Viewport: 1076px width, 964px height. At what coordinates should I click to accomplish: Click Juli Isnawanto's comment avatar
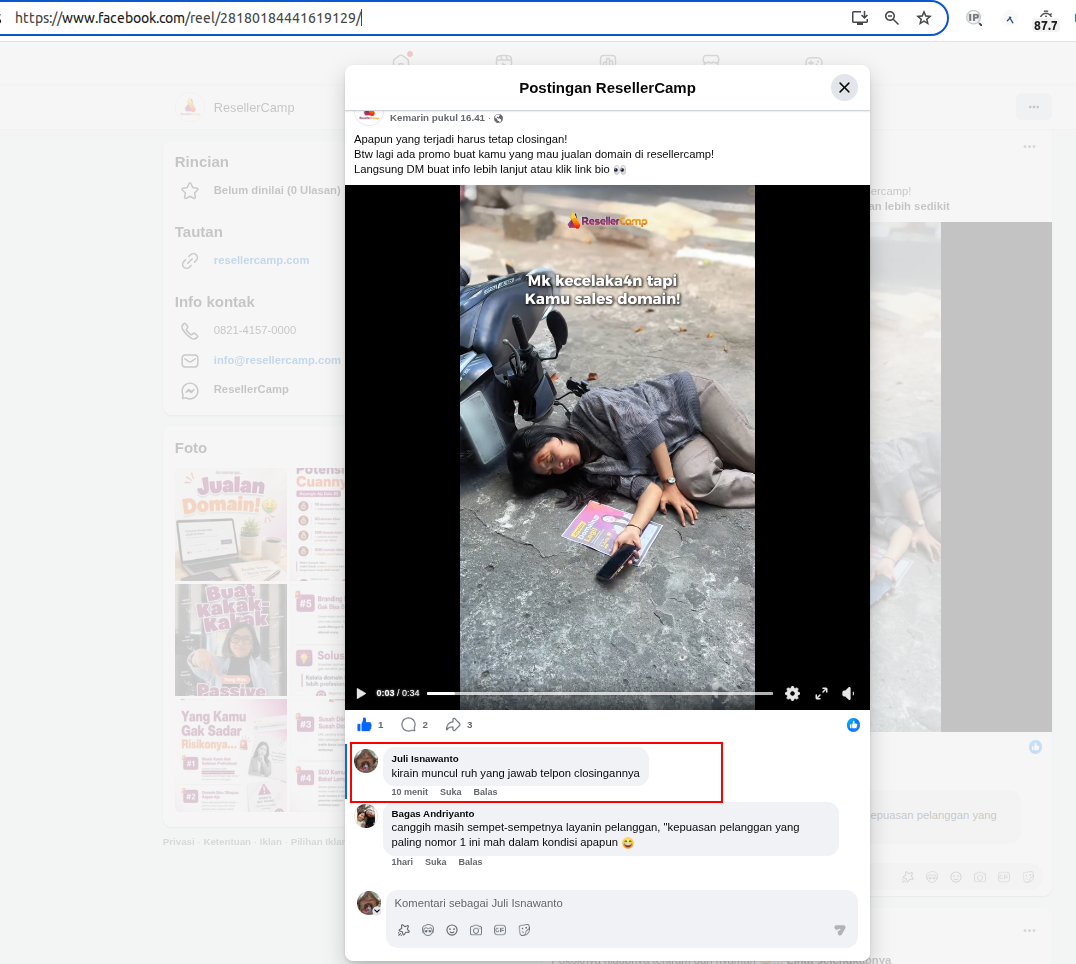click(x=366, y=760)
